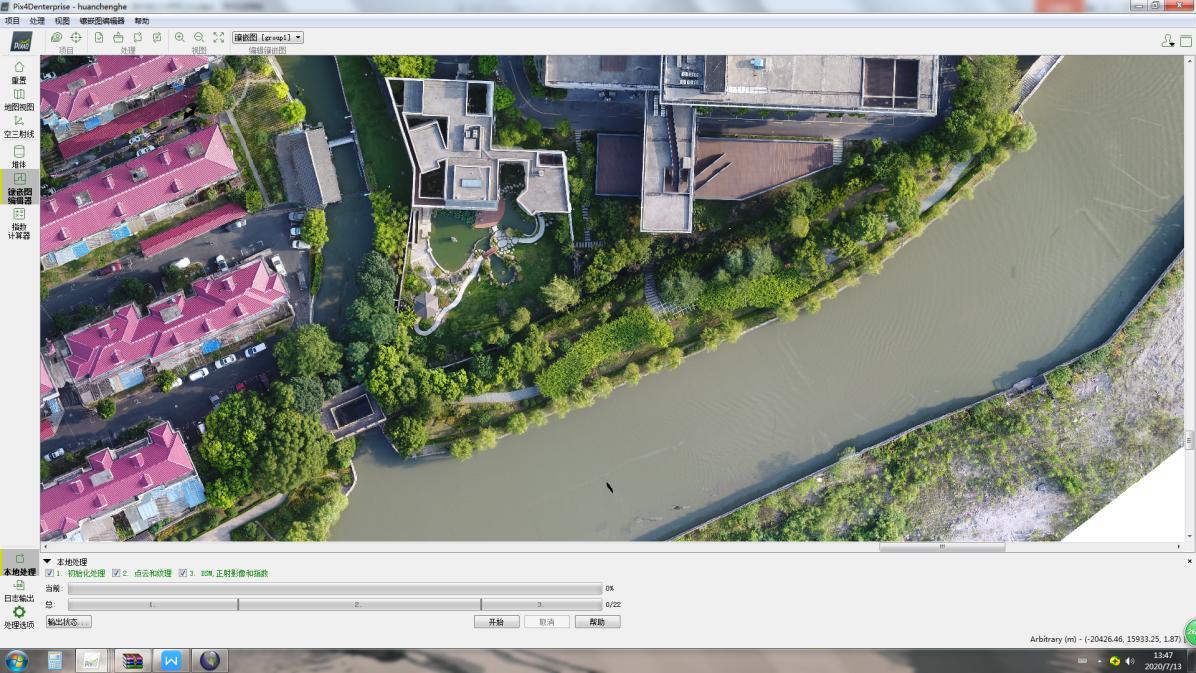Open 指数计算器 in sidebar
1196x673 pixels.
point(19,224)
